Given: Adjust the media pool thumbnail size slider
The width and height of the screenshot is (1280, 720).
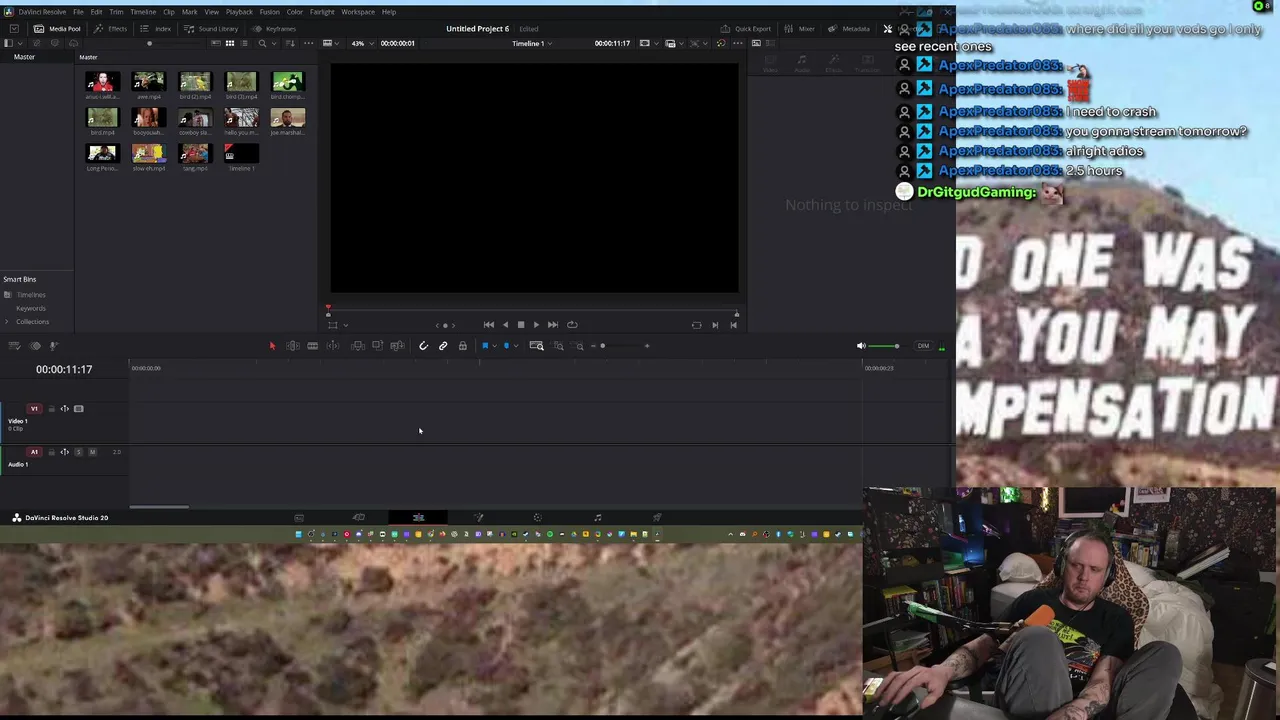Looking at the screenshot, I should pos(150,43).
